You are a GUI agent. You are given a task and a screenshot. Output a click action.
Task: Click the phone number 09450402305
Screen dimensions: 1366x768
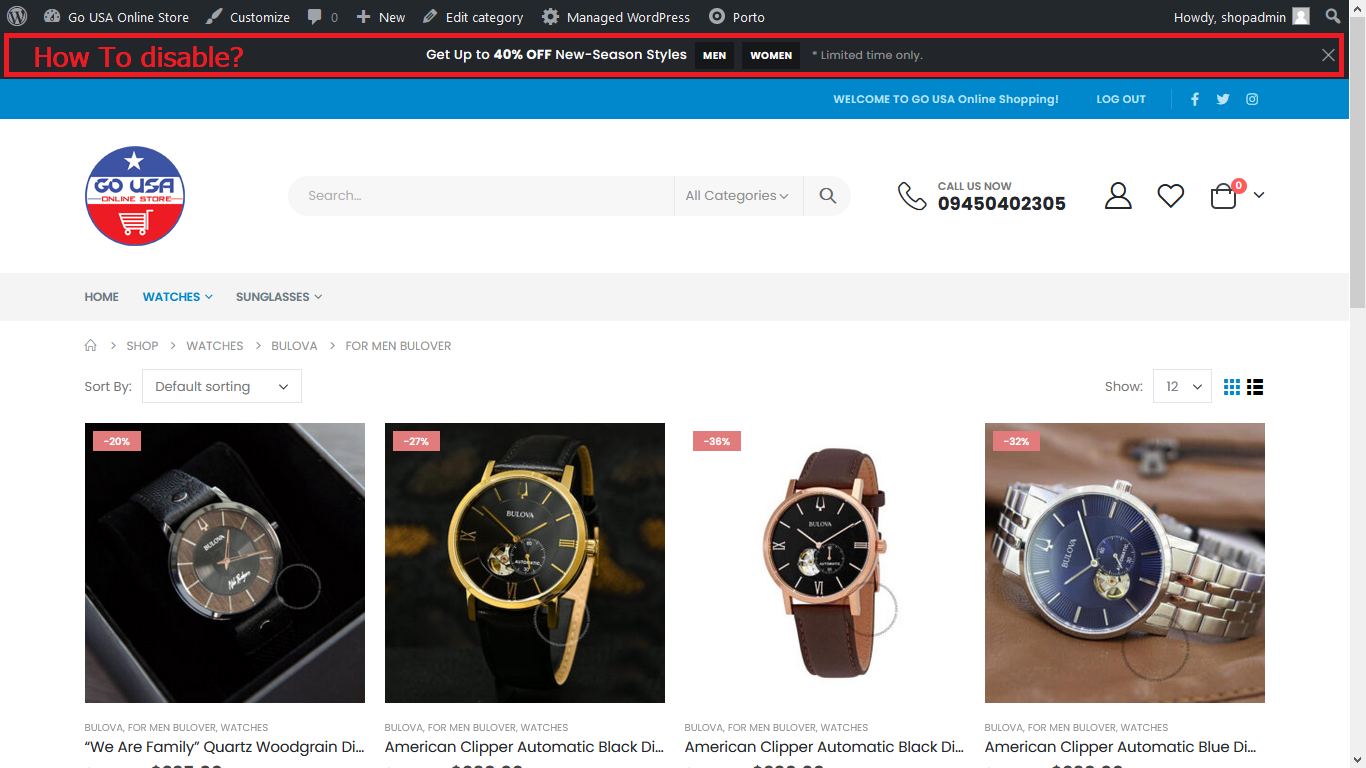click(1002, 204)
